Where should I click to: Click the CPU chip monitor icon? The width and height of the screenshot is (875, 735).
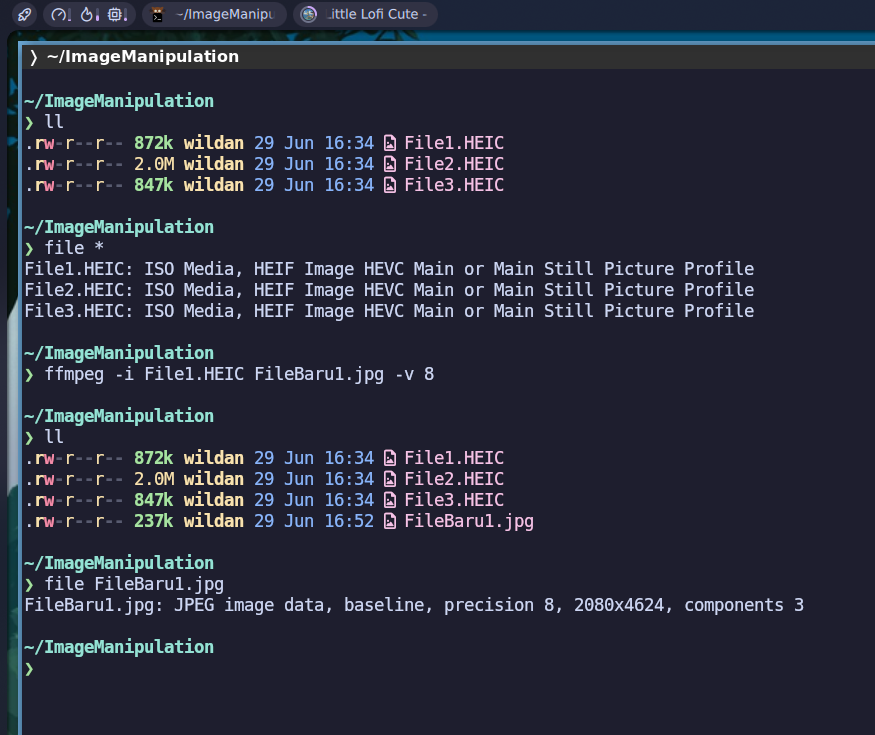pos(117,15)
